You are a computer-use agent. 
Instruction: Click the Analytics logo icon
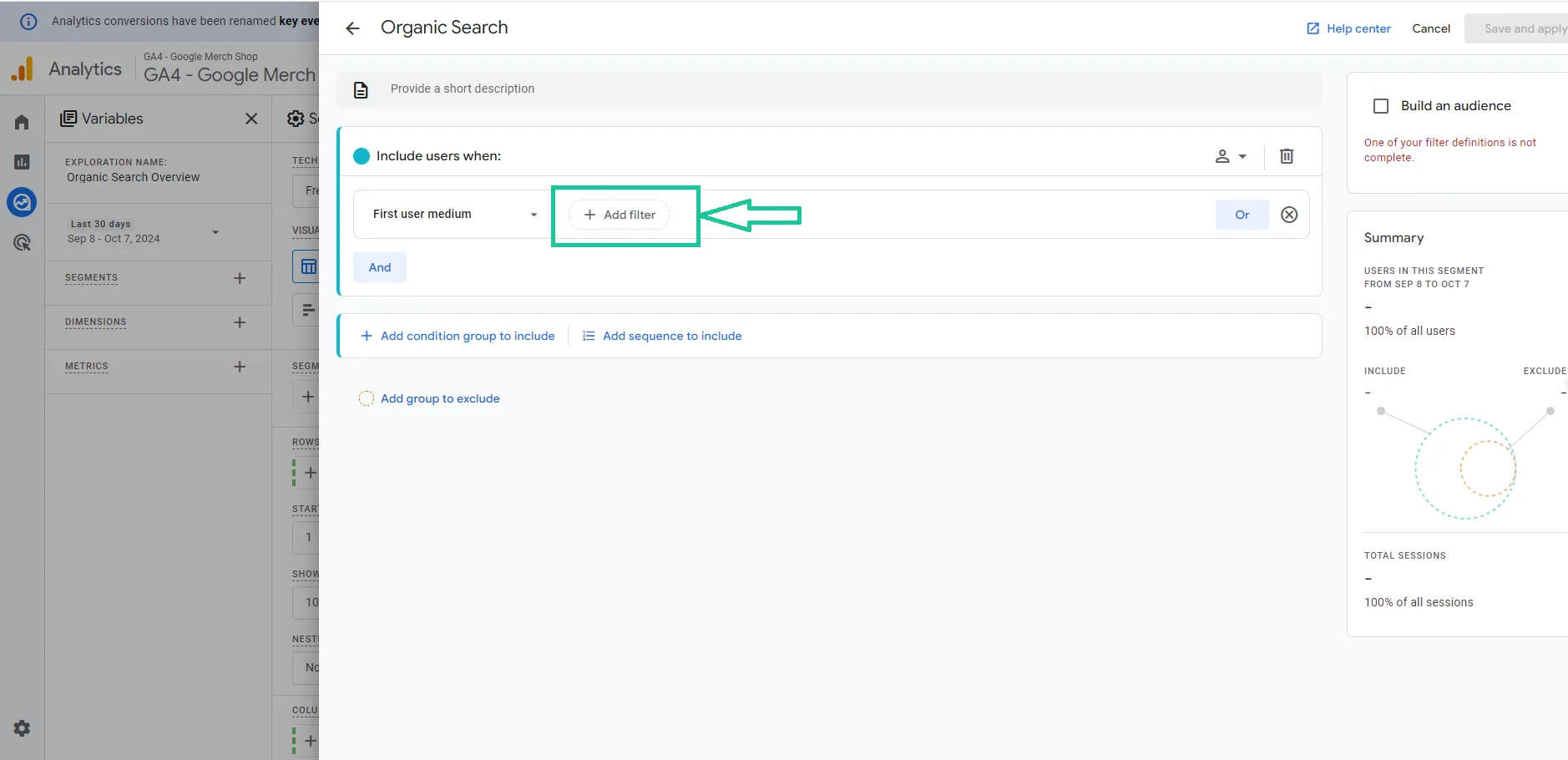coord(23,68)
